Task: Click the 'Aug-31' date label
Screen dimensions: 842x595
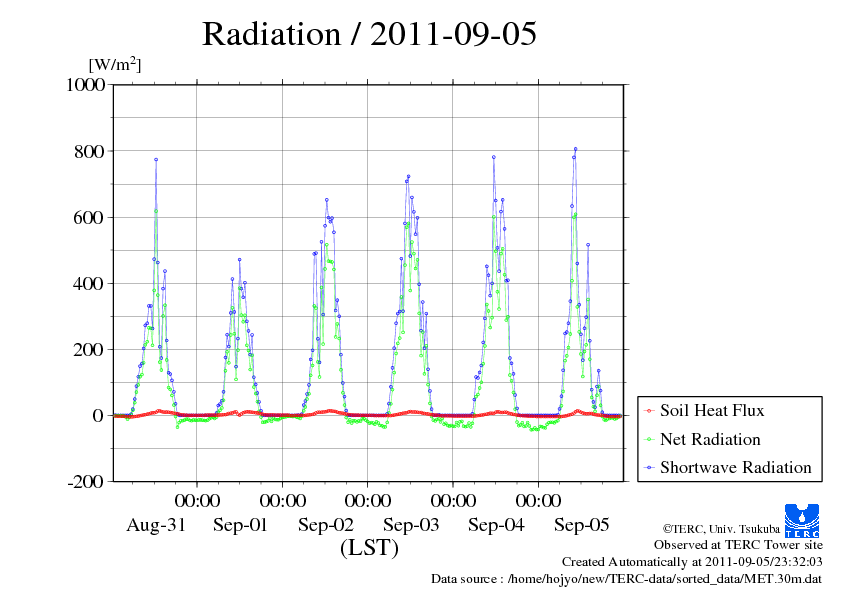Action: click(156, 525)
